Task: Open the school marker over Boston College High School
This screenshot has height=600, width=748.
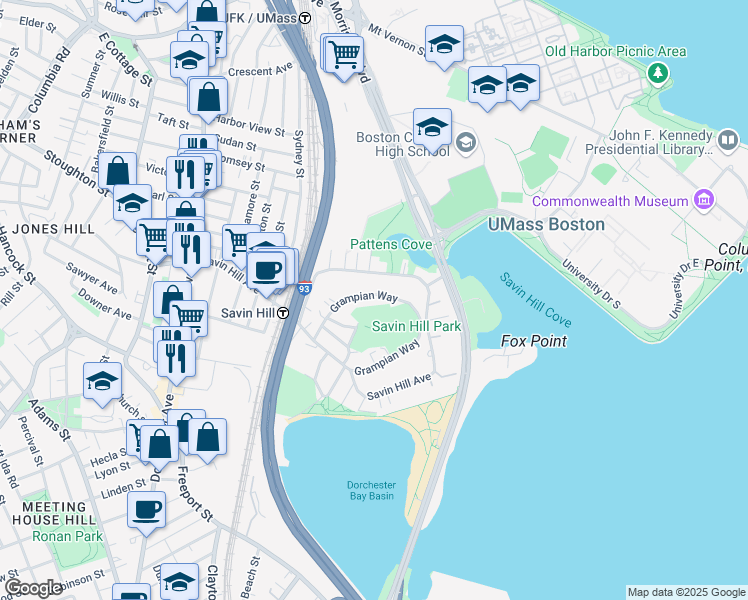Action: tap(432, 127)
